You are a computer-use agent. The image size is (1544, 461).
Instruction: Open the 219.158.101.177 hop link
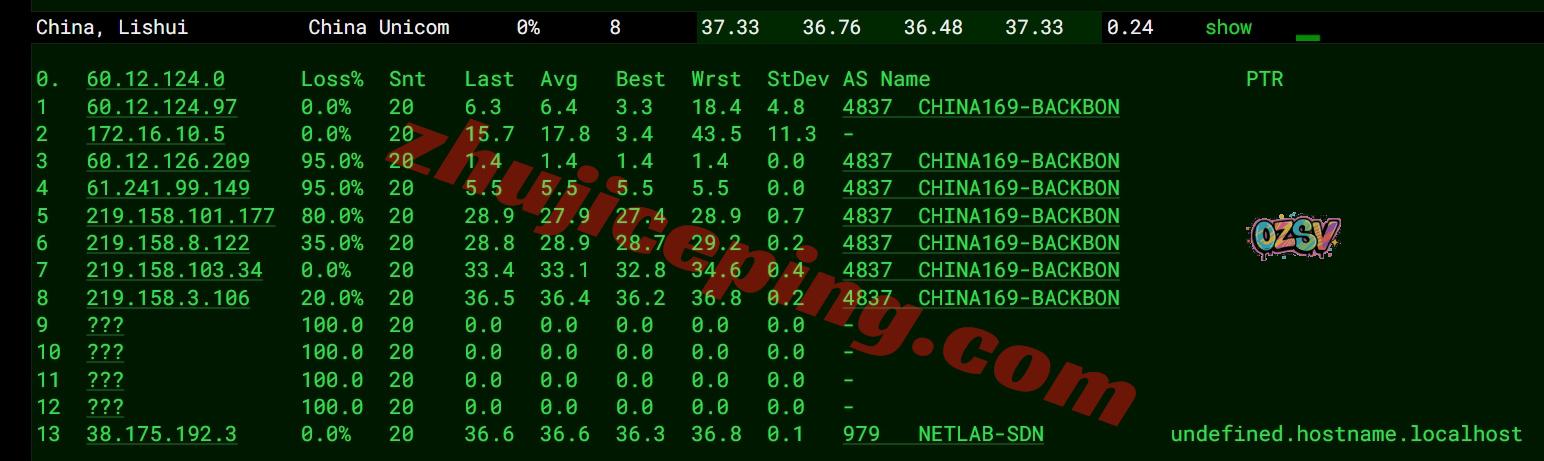click(x=180, y=216)
